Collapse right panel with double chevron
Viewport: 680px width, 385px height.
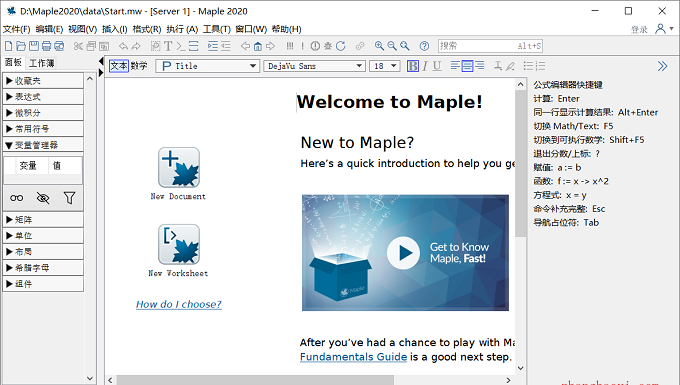tap(662, 66)
